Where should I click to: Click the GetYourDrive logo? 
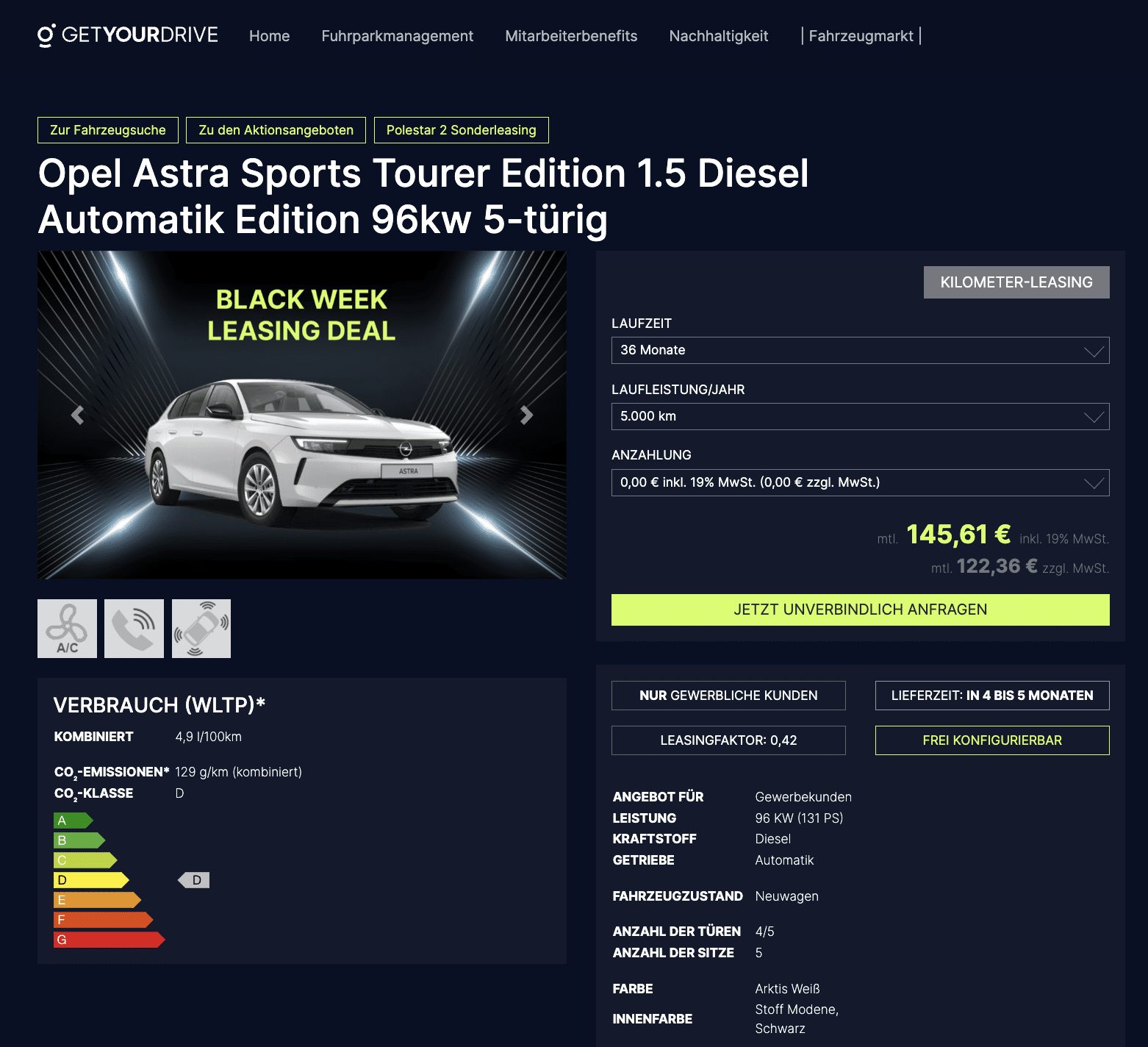(128, 35)
